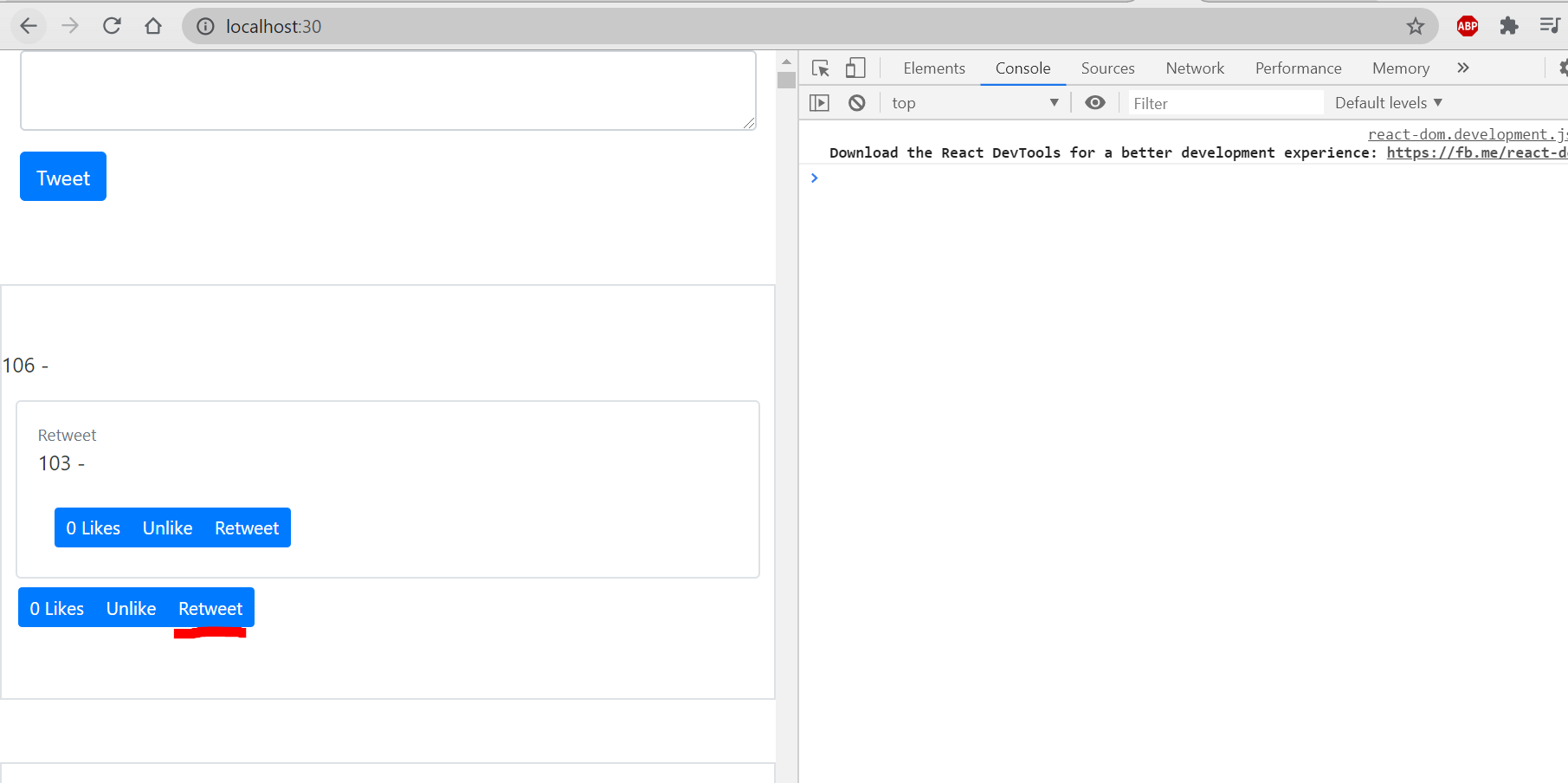The width and height of the screenshot is (1568, 783).
Task: Select the top JavaScript context dropdown
Action: click(x=975, y=103)
